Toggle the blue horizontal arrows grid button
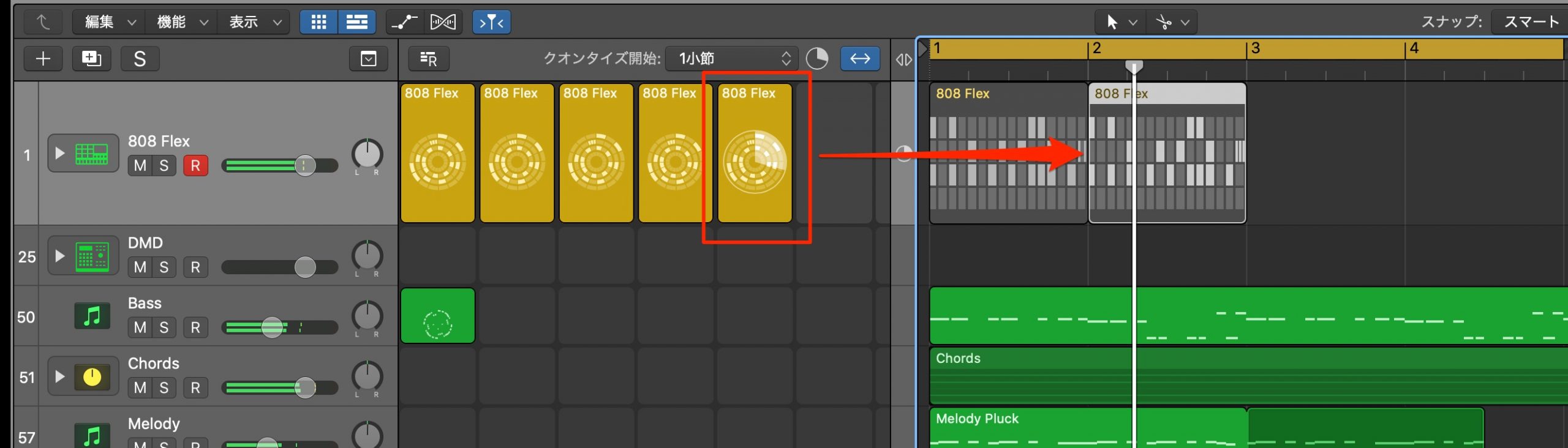This screenshot has height=448, width=1568. [x=860, y=59]
